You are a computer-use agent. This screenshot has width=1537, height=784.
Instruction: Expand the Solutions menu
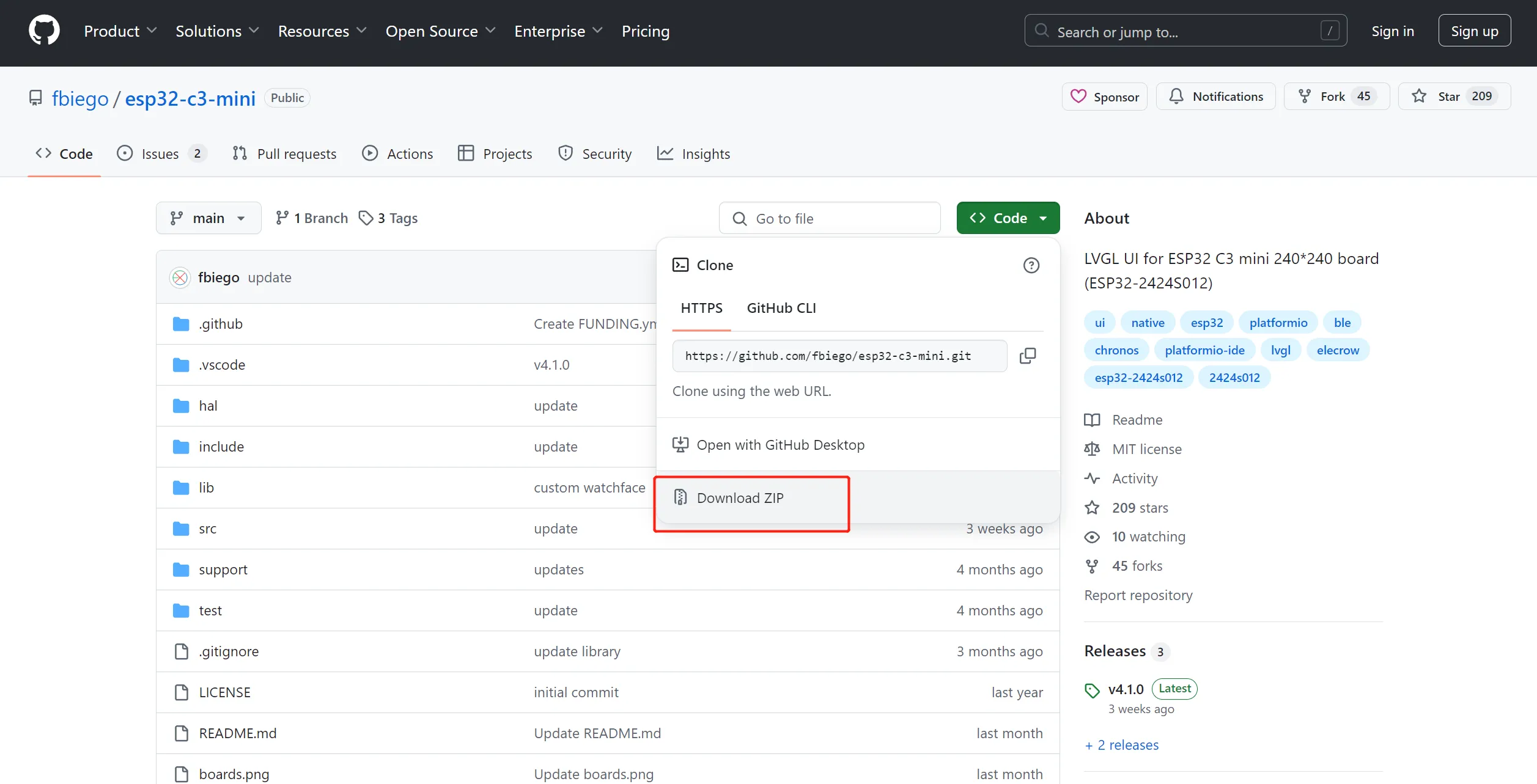(217, 31)
